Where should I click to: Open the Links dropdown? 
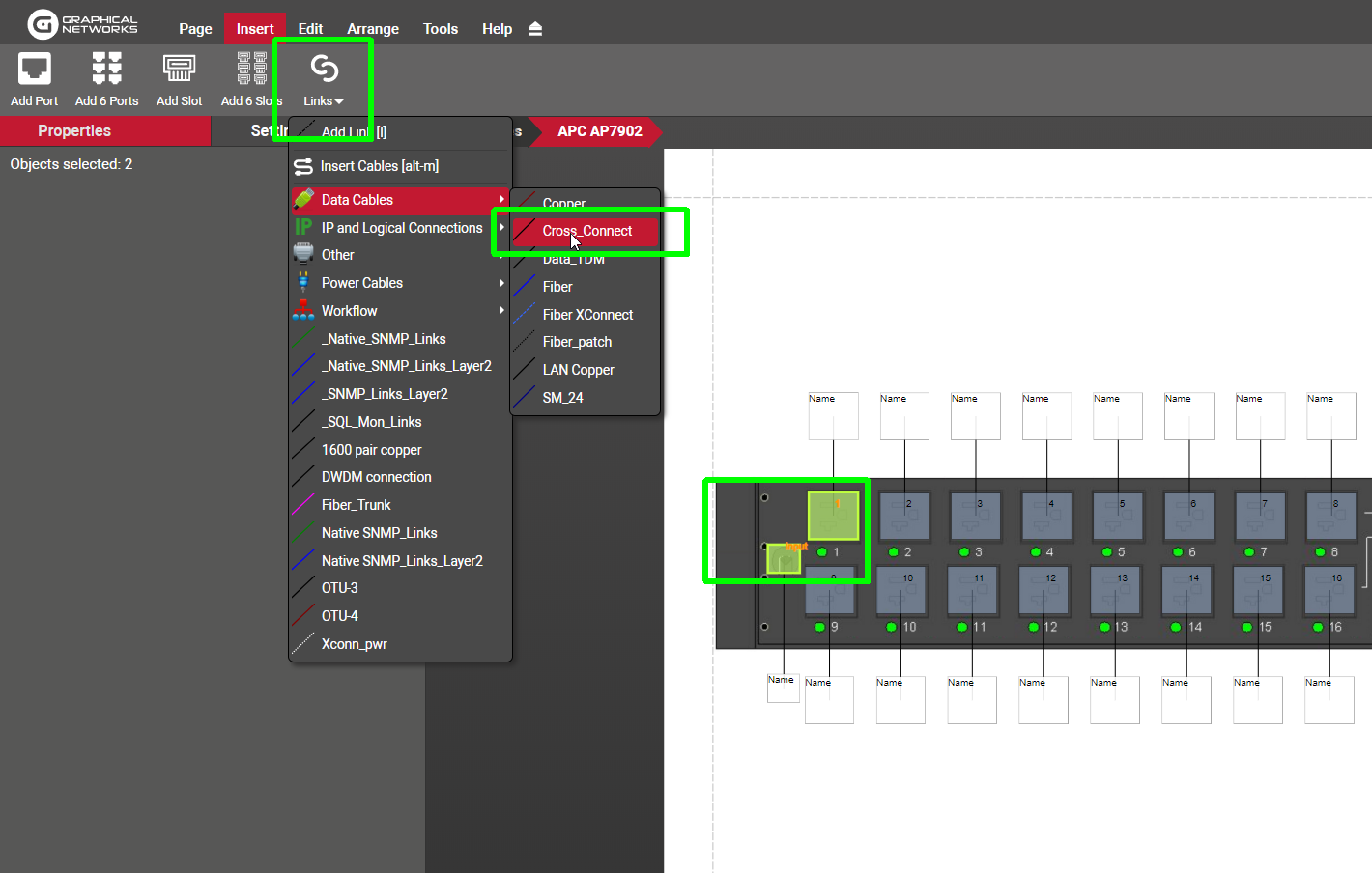pyautogui.click(x=323, y=79)
